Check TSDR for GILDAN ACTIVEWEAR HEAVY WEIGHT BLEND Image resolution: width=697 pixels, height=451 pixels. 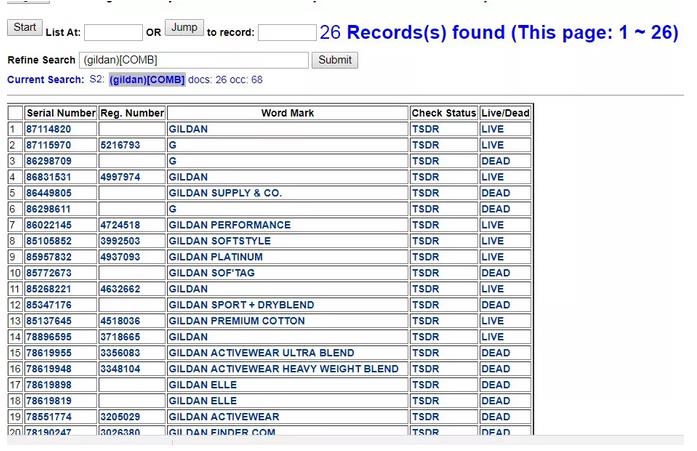click(425, 369)
